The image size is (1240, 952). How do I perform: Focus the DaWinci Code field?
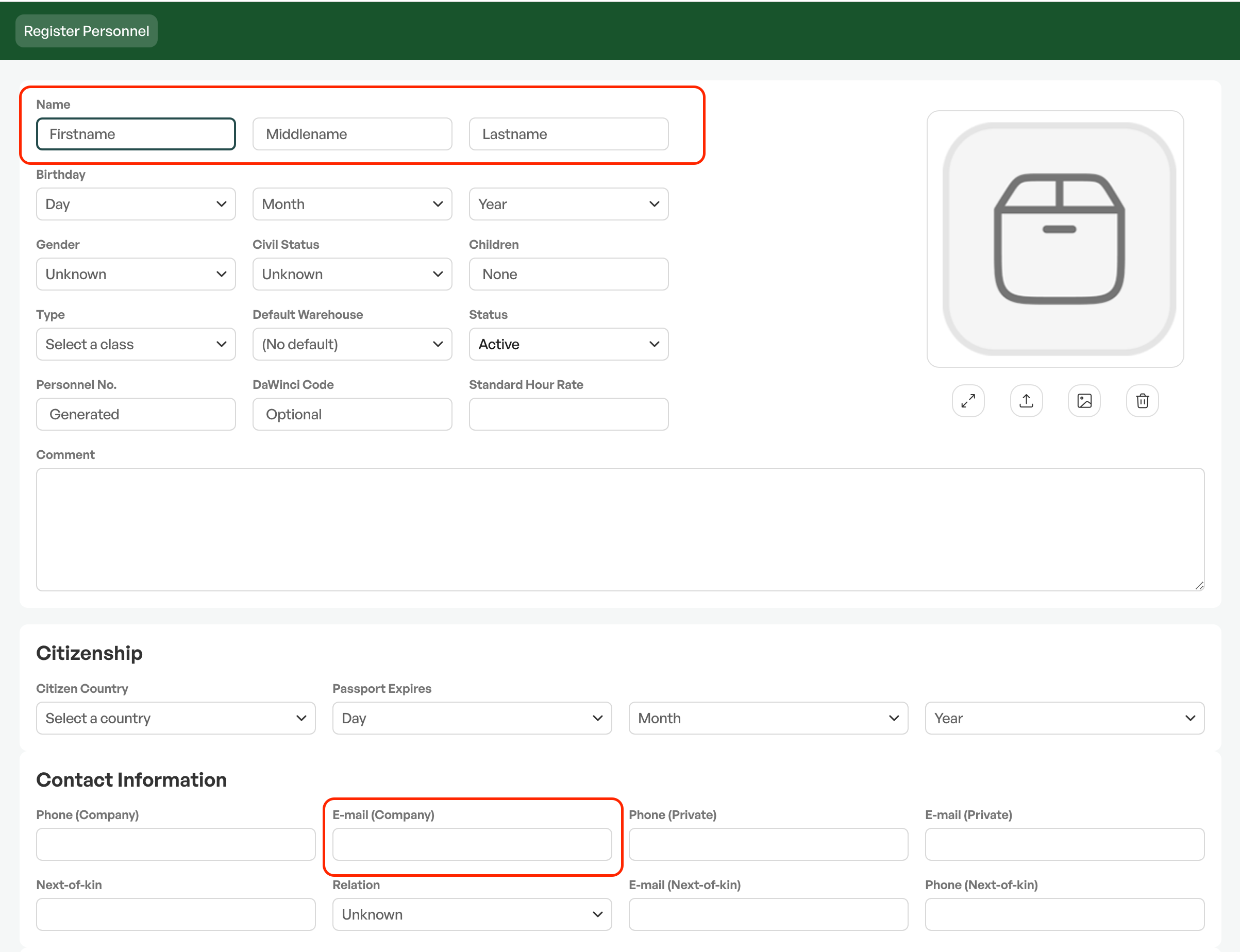352,414
